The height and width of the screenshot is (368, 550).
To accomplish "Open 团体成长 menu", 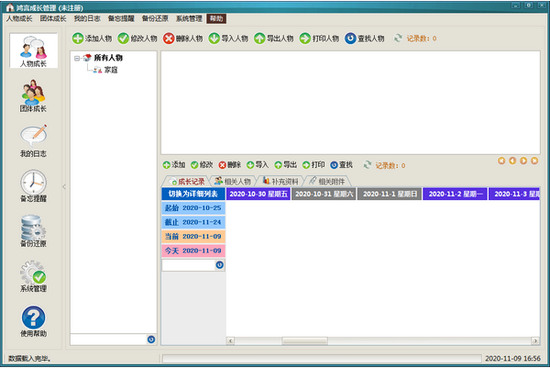I will (53, 19).
